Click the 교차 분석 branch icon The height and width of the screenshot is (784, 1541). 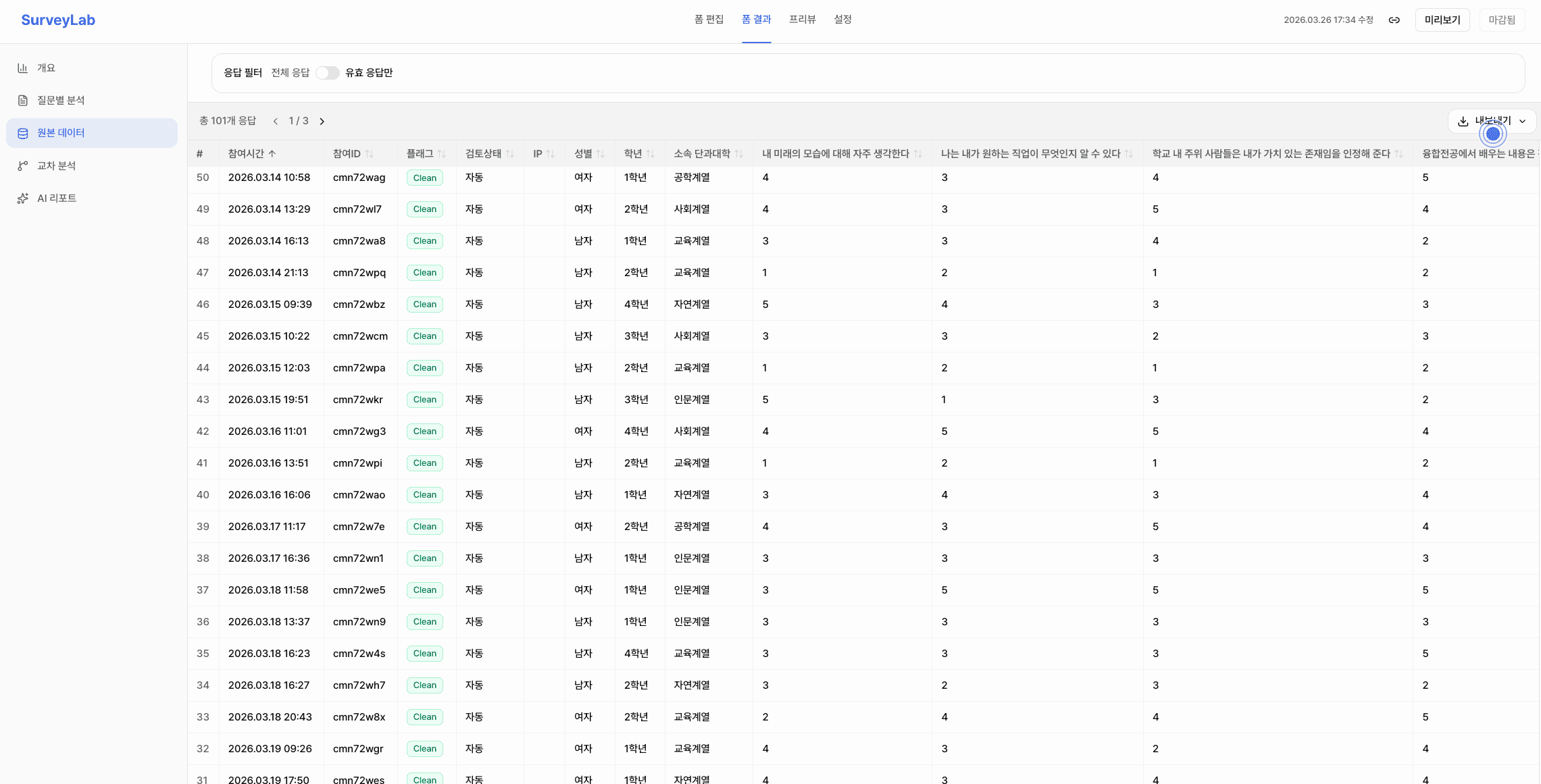23,165
